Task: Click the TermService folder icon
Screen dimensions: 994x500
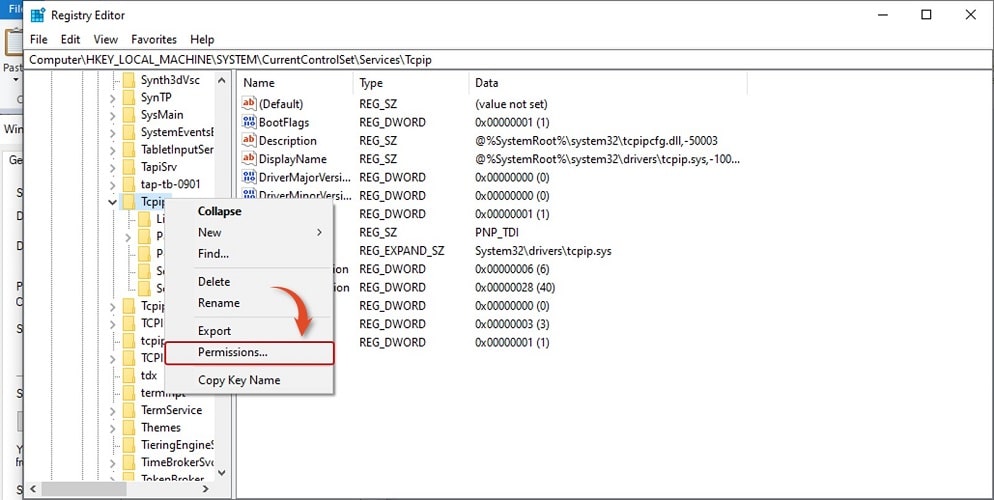Action: pos(129,410)
